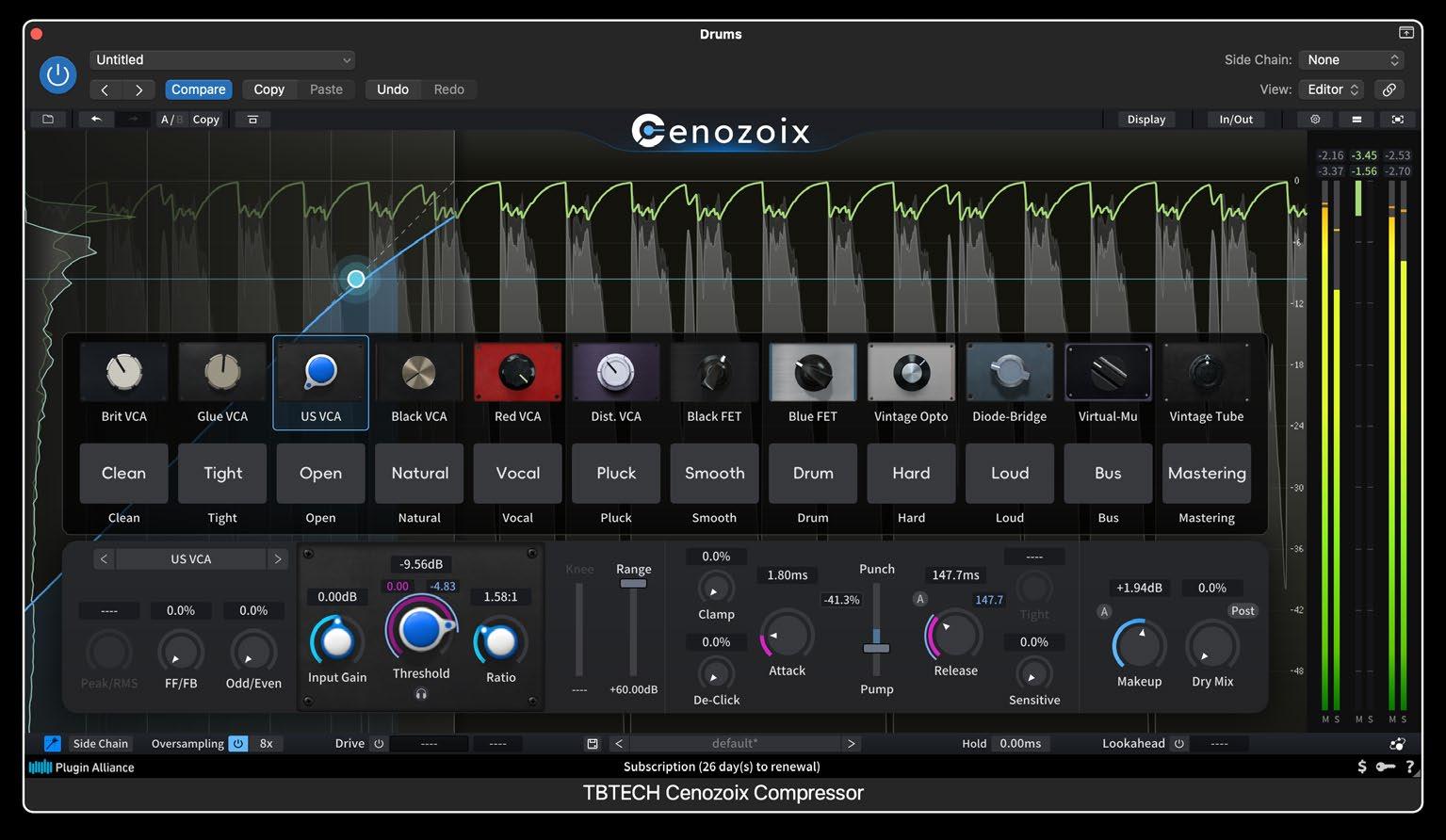This screenshot has width=1446, height=840.
Task: Click the Cenozoix undo arrow icon
Action: point(96,120)
